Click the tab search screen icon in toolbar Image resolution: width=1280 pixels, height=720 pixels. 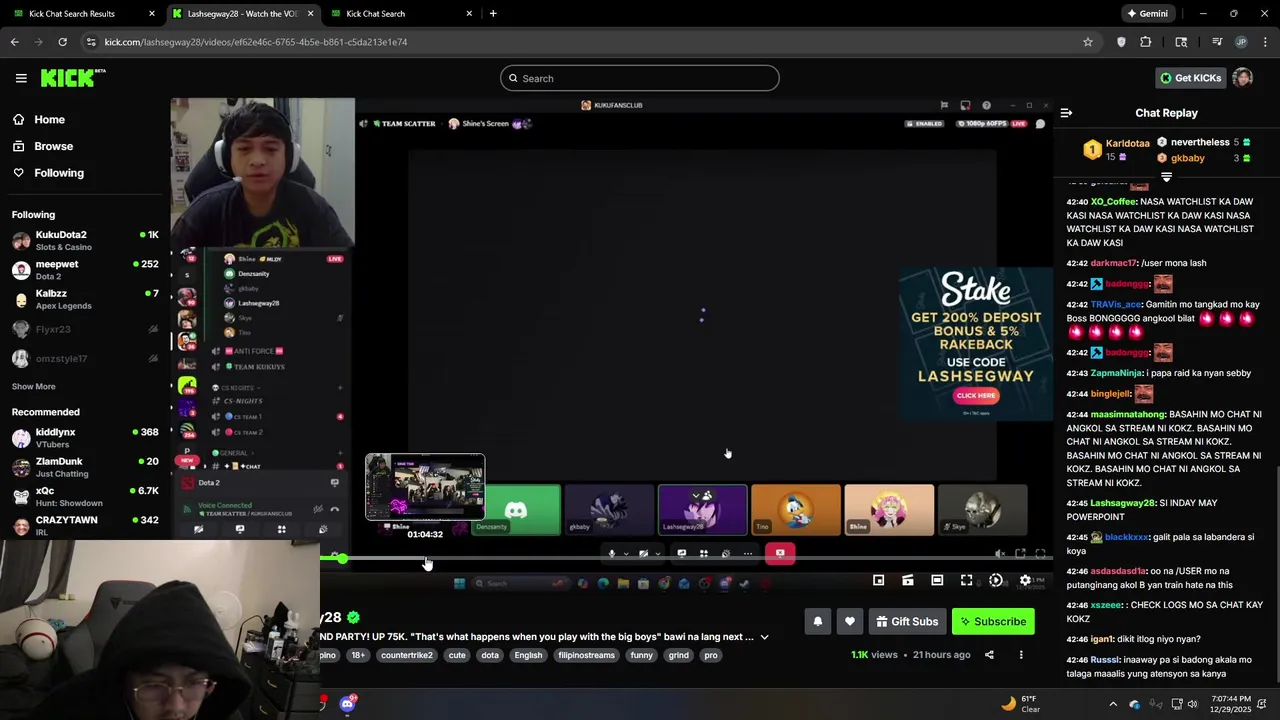tap(1181, 42)
